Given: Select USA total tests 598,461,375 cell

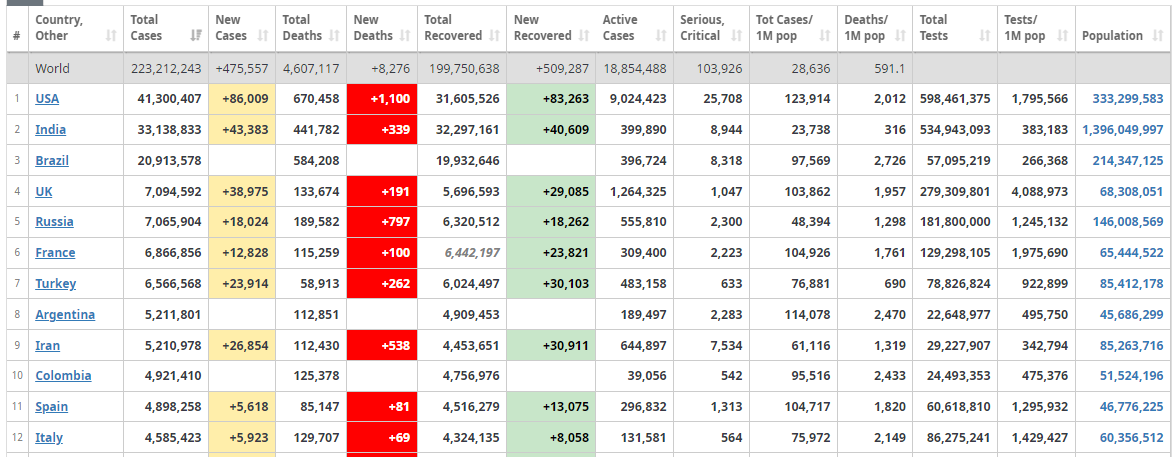Looking at the screenshot, I should pos(955,98).
